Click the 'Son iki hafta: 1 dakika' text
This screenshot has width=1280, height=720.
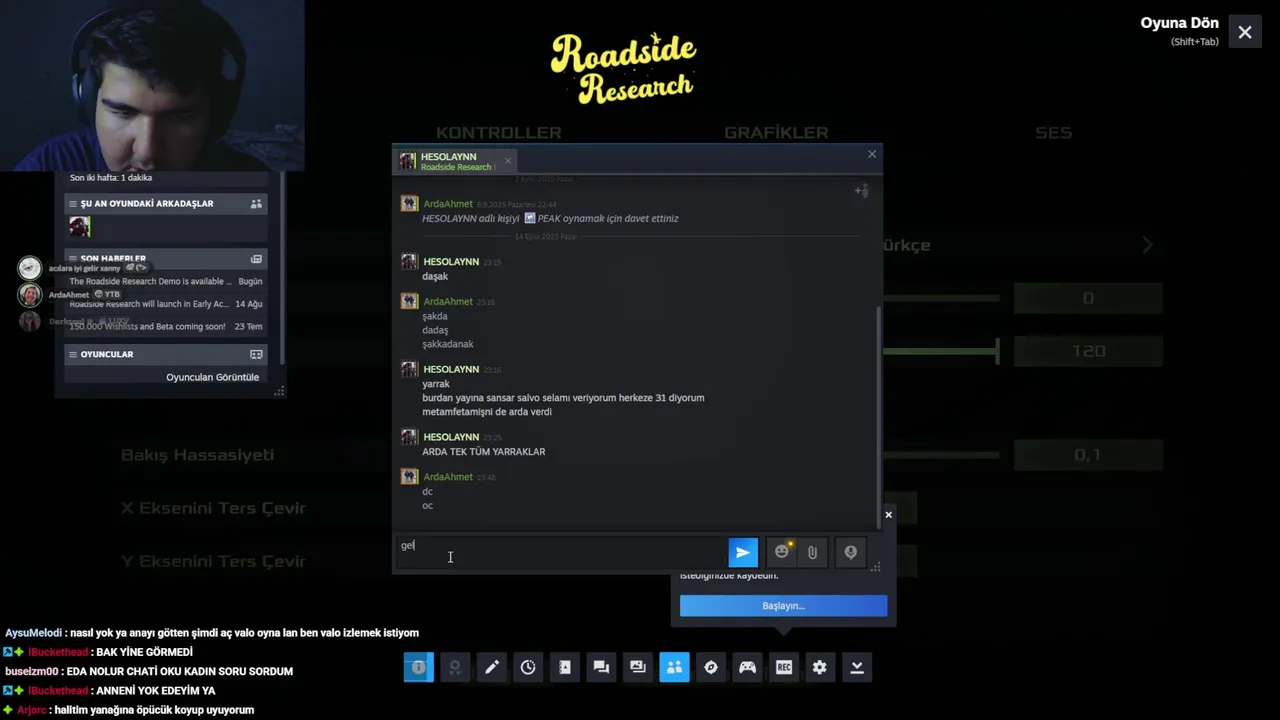(x=111, y=178)
